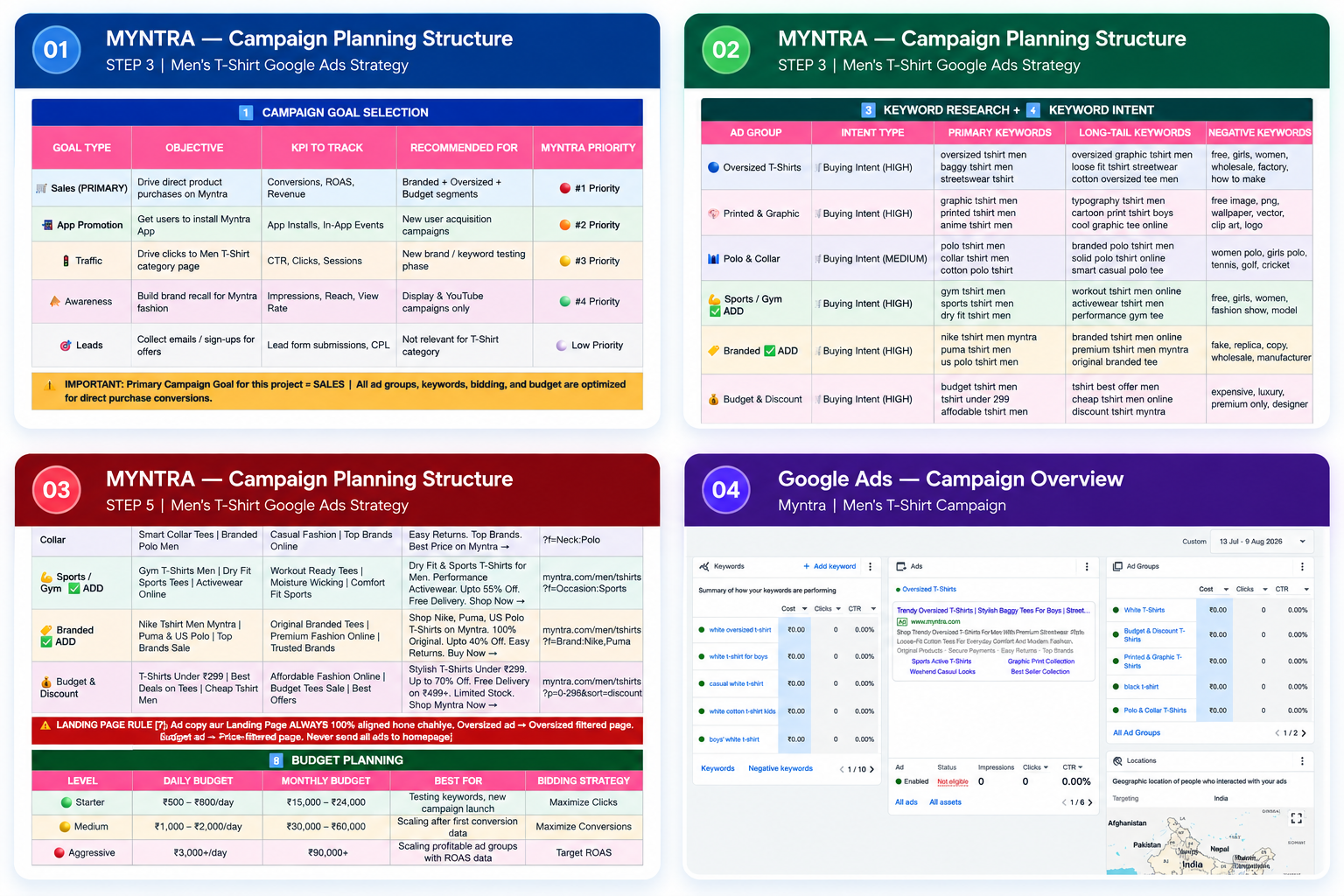The image size is (1344, 896).
Task: Click the Ad Groups card header icon
Action: pos(1117,566)
